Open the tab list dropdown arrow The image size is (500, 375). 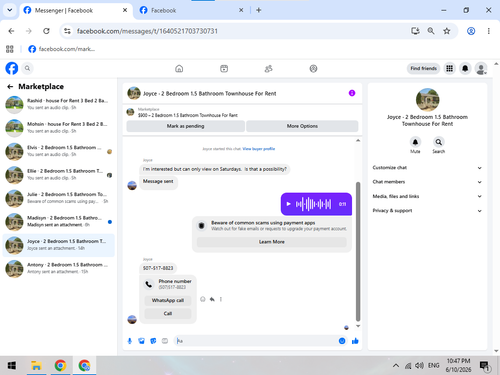10,10
